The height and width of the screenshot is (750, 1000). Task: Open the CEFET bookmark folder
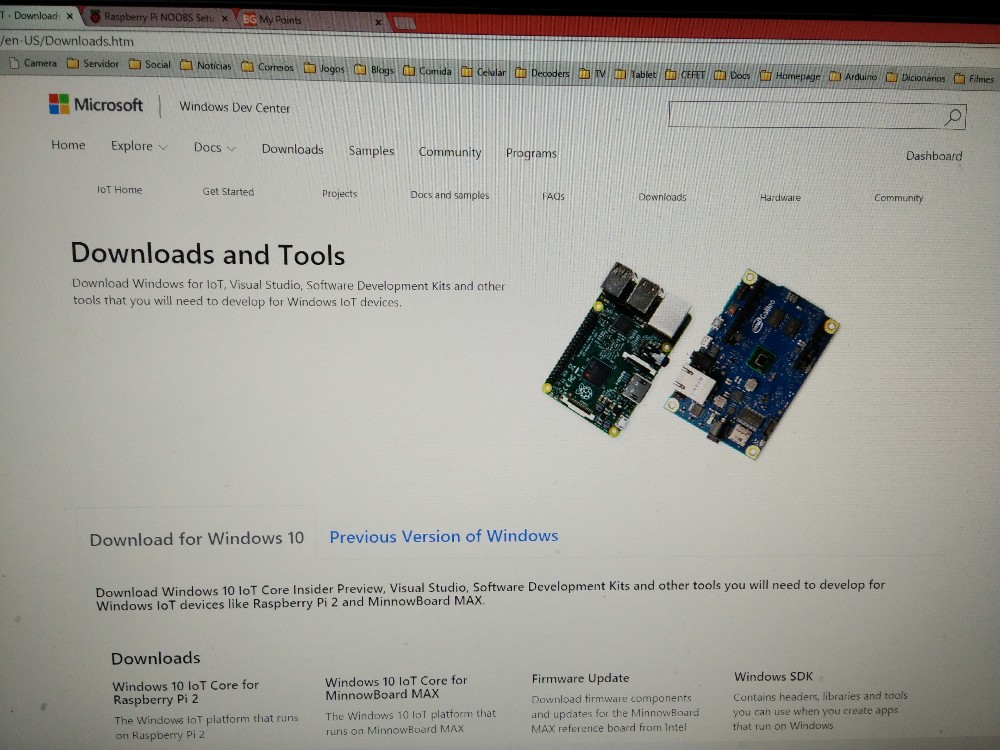click(x=686, y=75)
